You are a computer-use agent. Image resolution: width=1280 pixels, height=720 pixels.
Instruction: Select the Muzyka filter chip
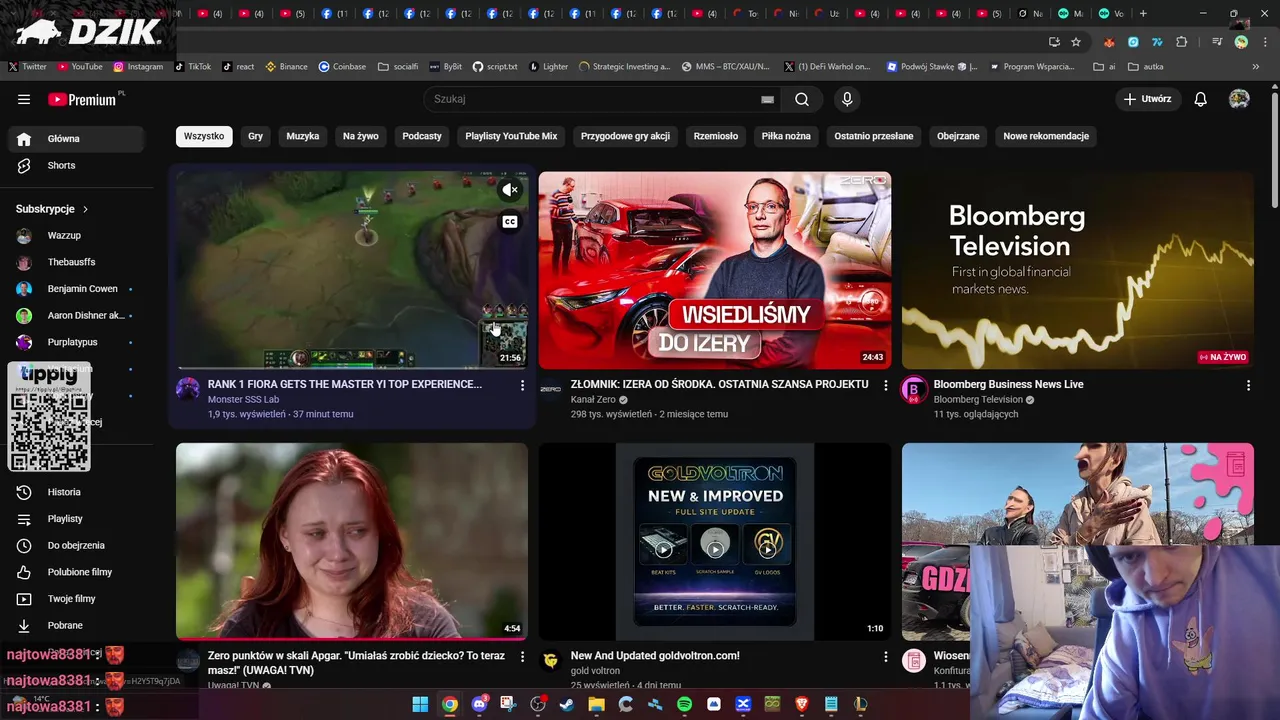pyautogui.click(x=303, y=136)
